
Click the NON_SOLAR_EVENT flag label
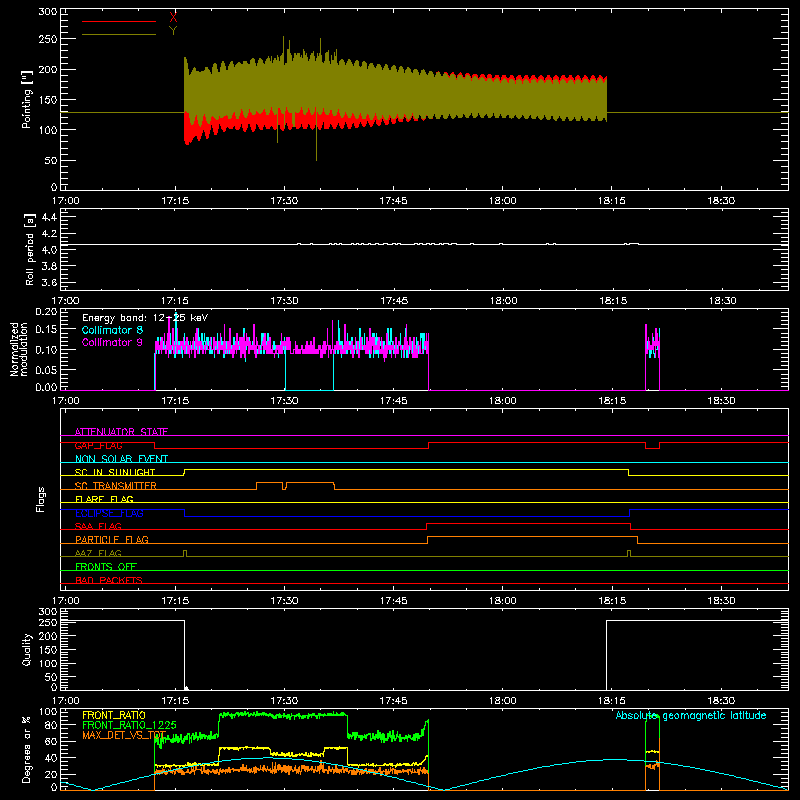[x=121, y=459]
